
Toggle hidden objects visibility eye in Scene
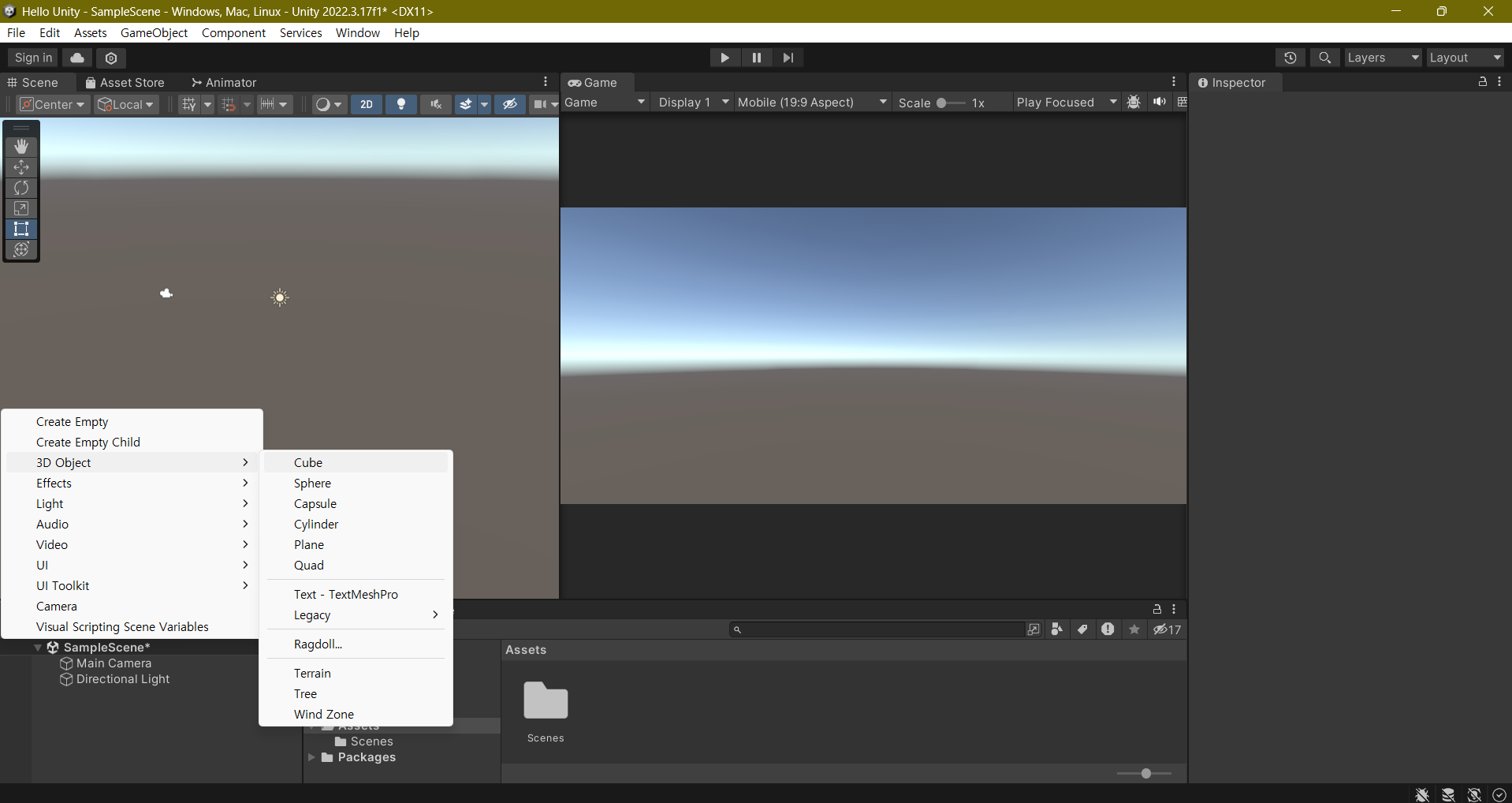click(x=510, y=104)
